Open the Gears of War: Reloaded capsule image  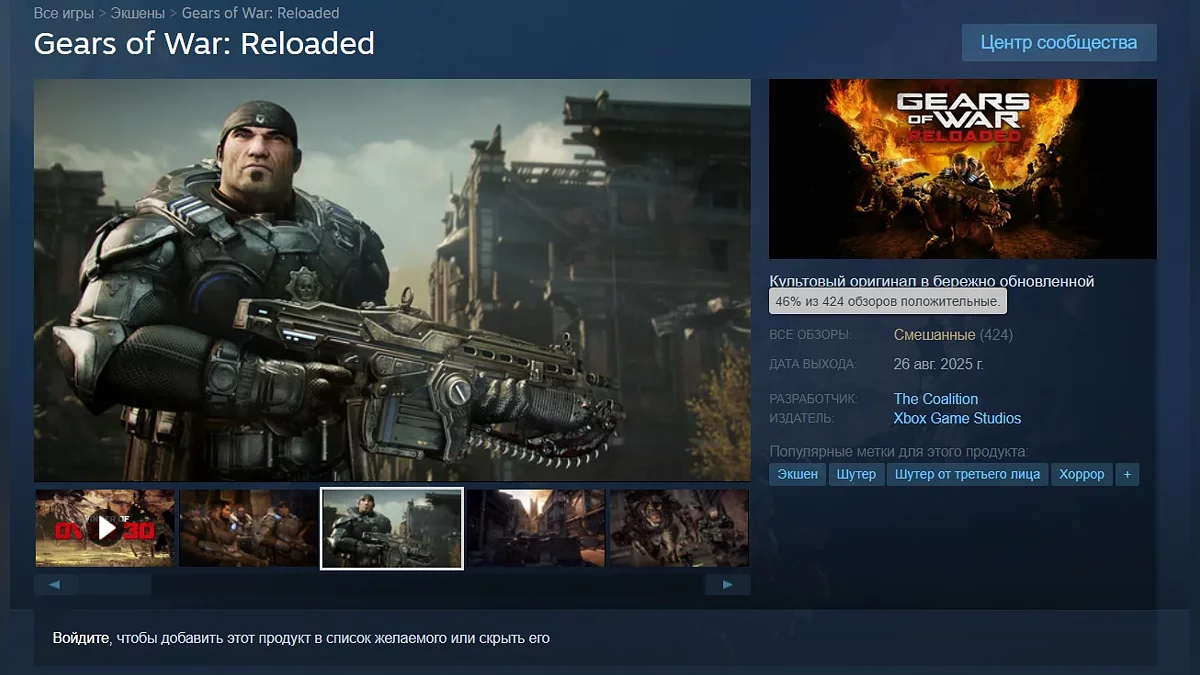click(962, 169)
